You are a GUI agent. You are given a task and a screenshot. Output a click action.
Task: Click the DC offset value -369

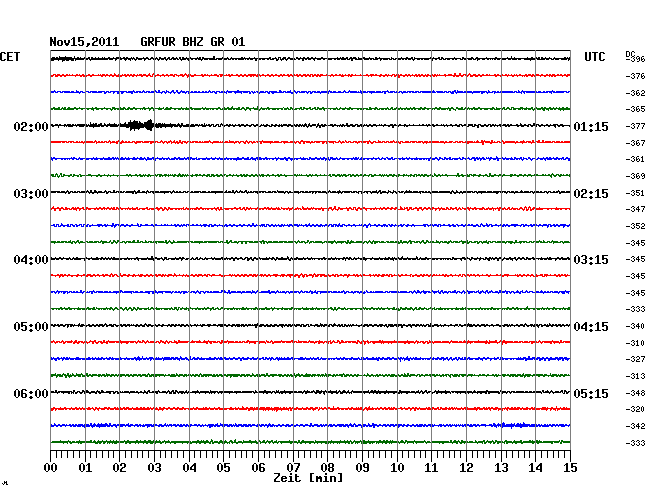(635, 176)
